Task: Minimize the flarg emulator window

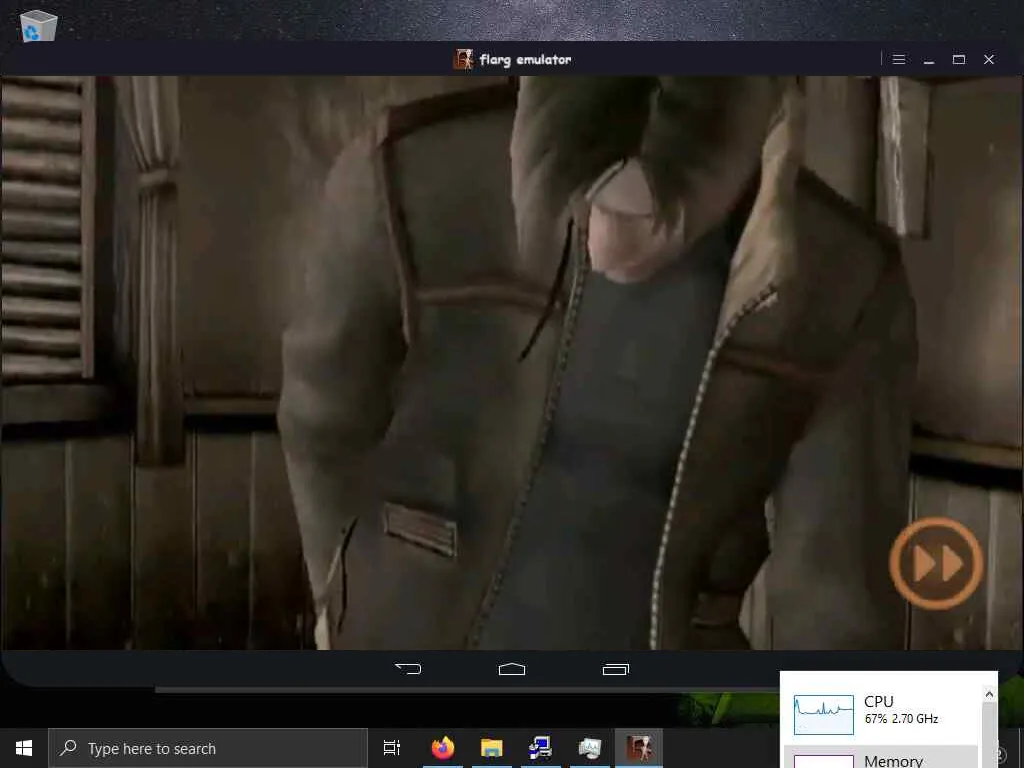Action: (929, 59)
